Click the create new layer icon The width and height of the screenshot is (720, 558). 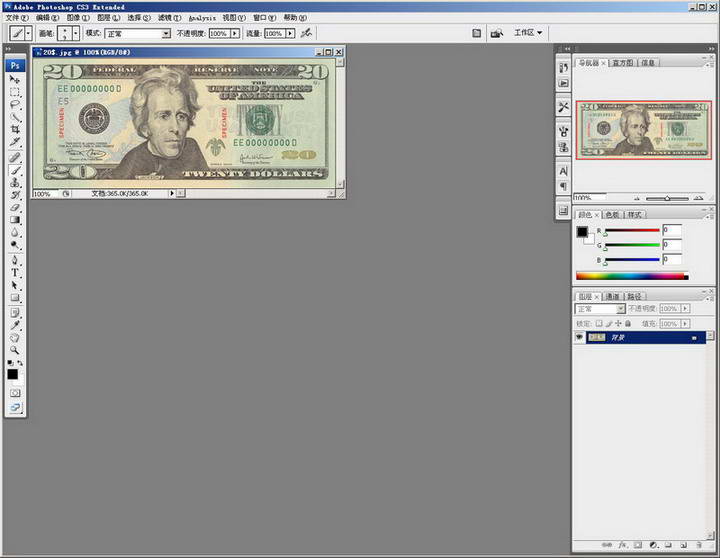685,545
